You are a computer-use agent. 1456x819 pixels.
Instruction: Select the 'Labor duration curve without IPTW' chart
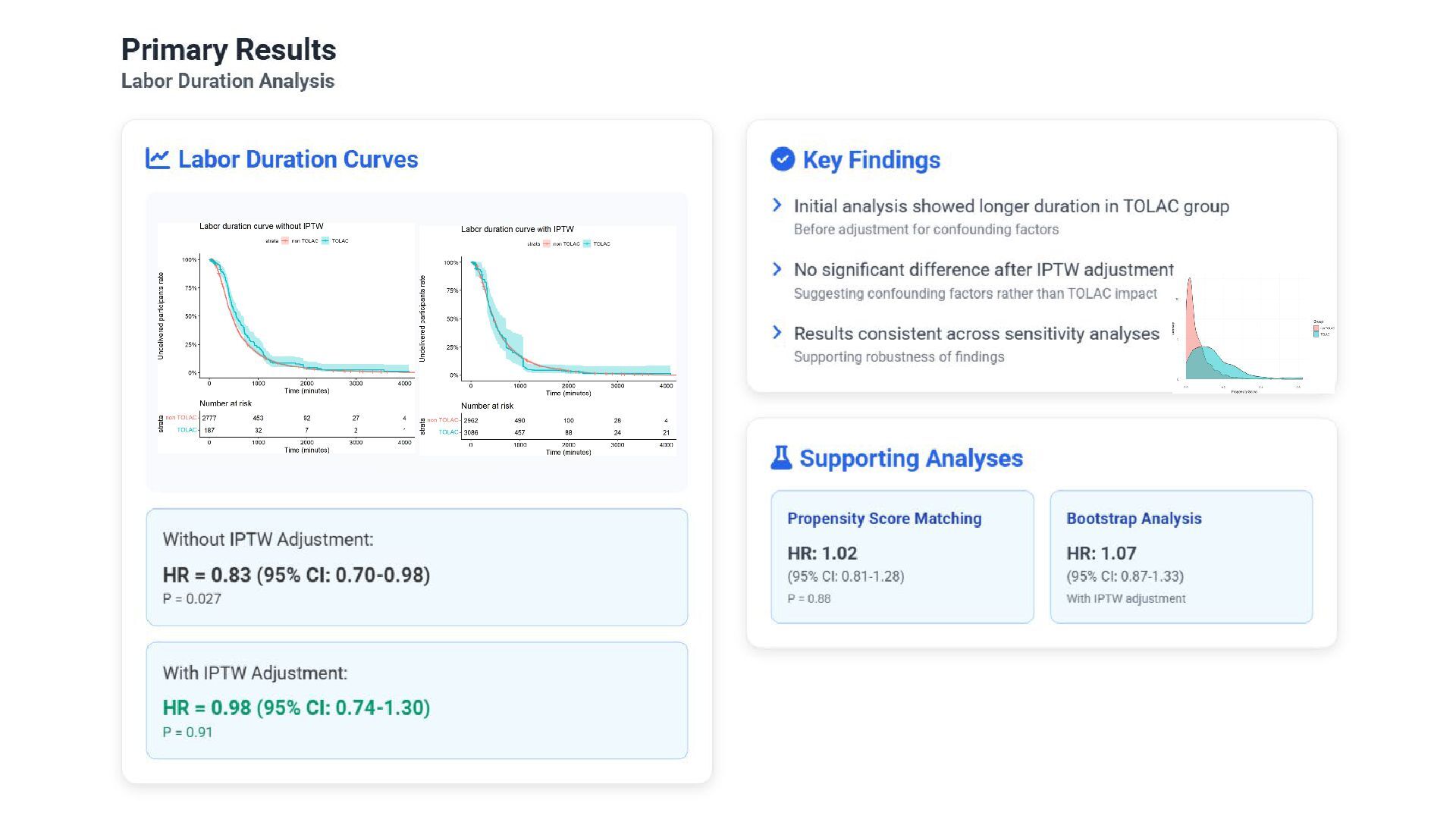point(286,338)
